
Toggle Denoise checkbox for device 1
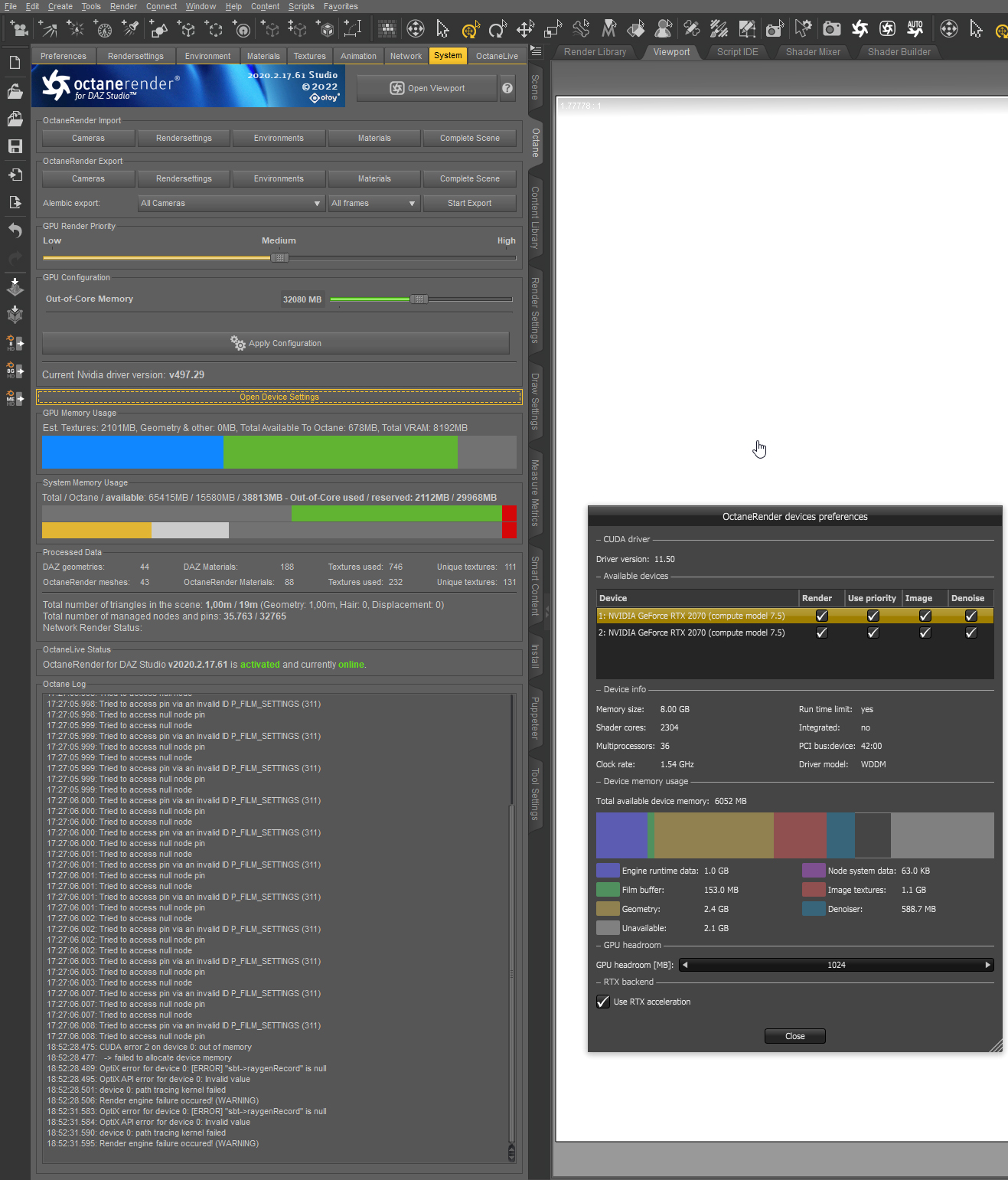pos(970,616)
